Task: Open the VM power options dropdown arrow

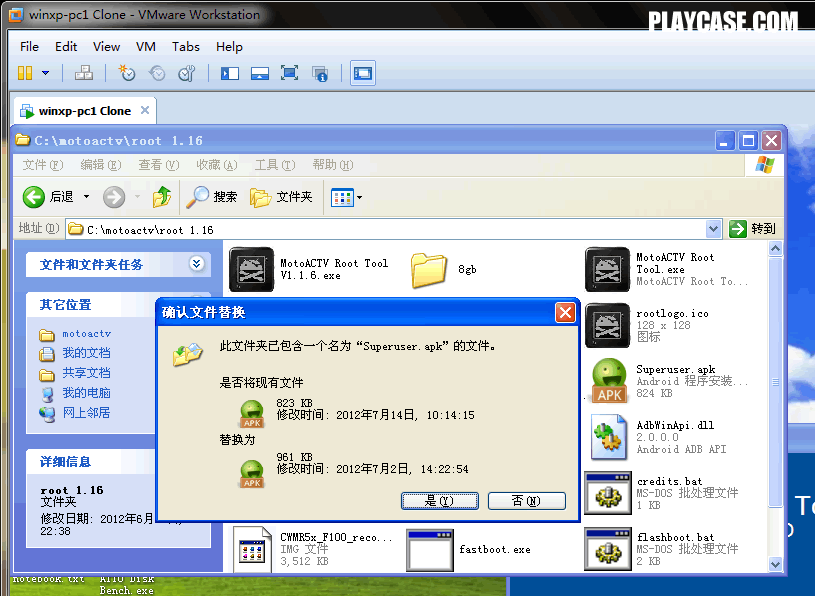Action: point(46,73)
